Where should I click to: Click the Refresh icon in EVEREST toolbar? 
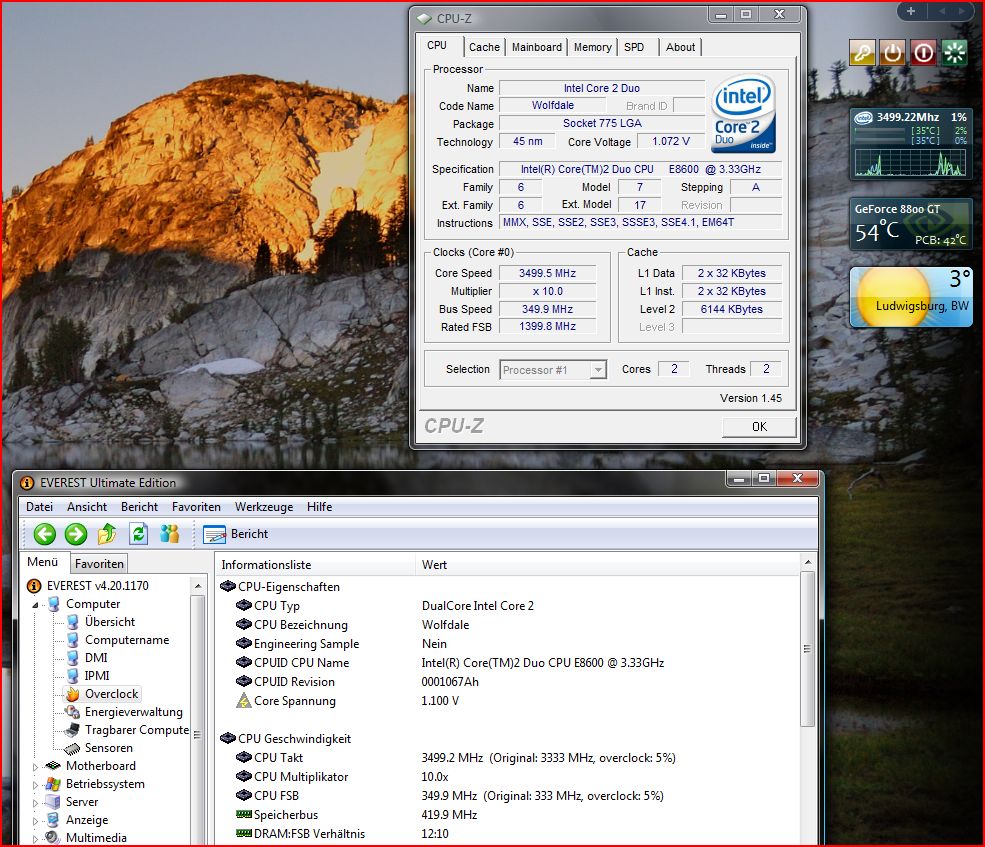(138, 534)
